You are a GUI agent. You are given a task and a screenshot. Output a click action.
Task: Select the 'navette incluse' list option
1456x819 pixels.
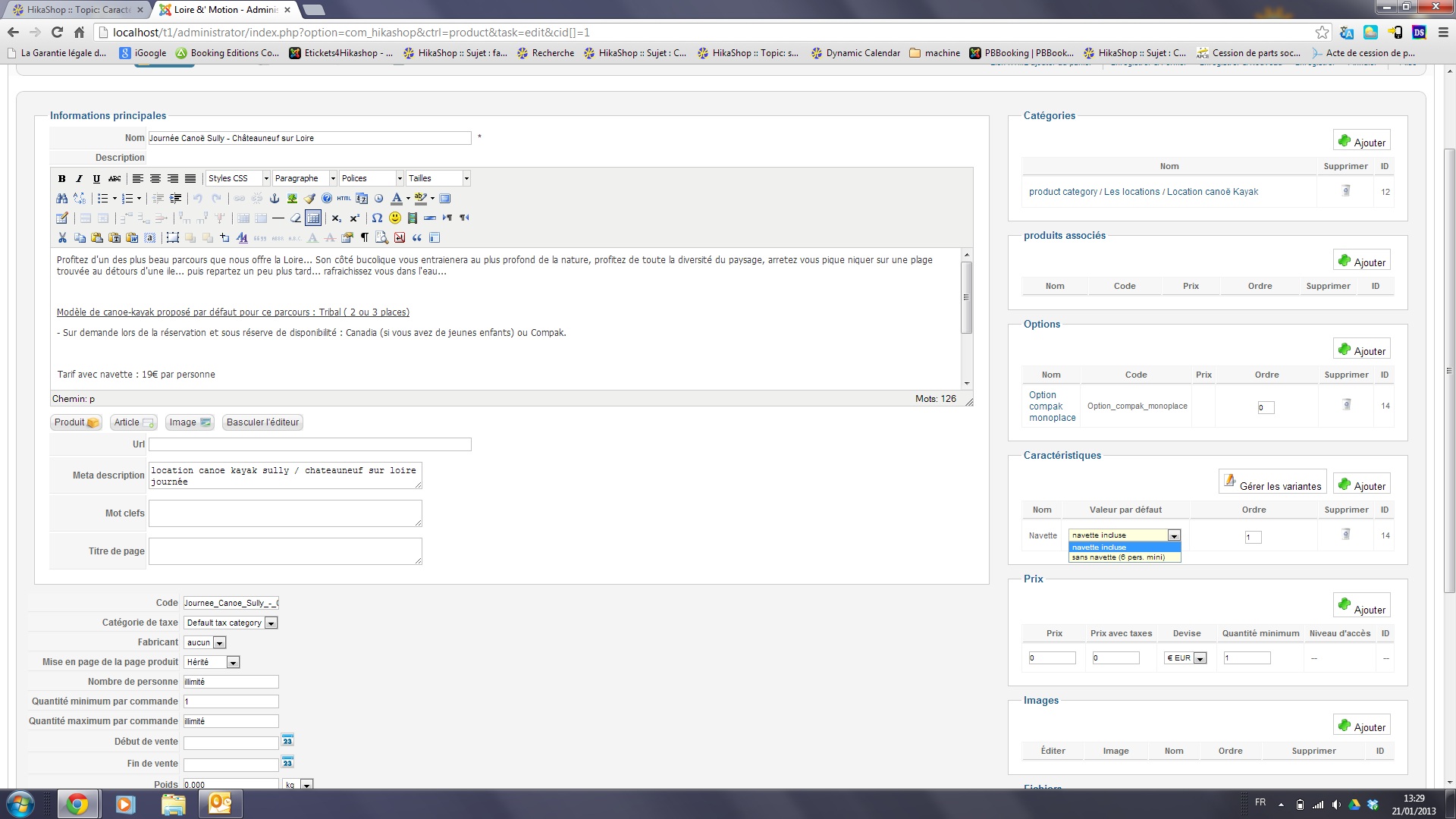coord(1125,548)
